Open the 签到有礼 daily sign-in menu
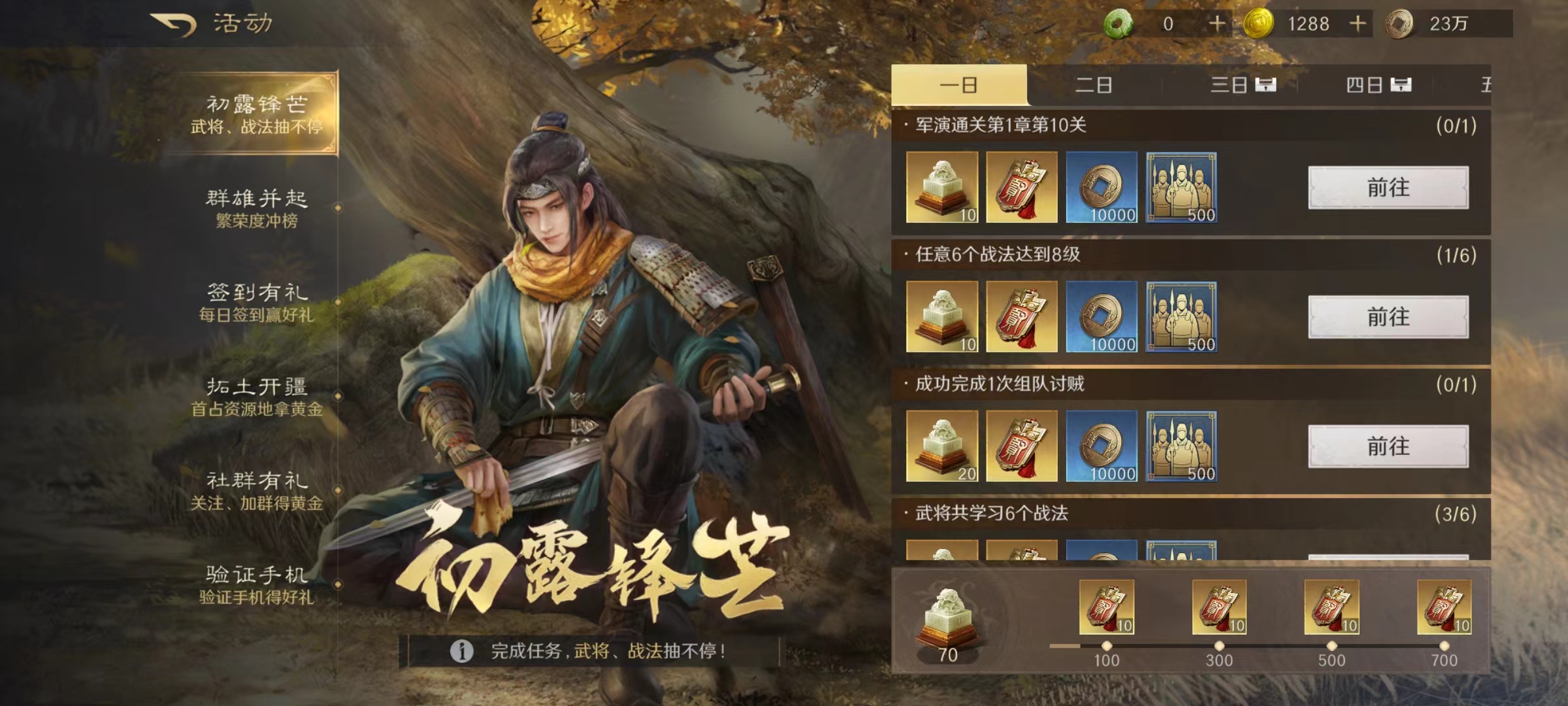1568x706 pixels. pyautogui.click(x=257, y=302)
